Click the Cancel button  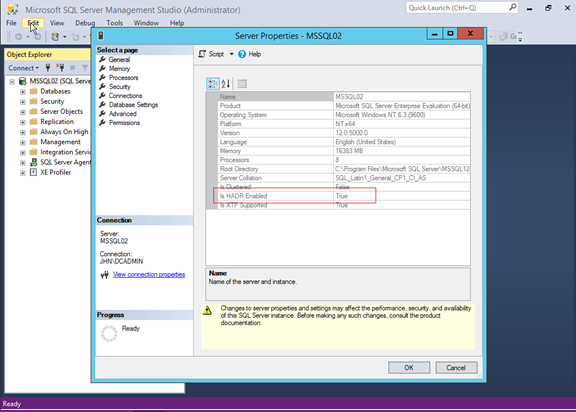click(x=456, y=368)
